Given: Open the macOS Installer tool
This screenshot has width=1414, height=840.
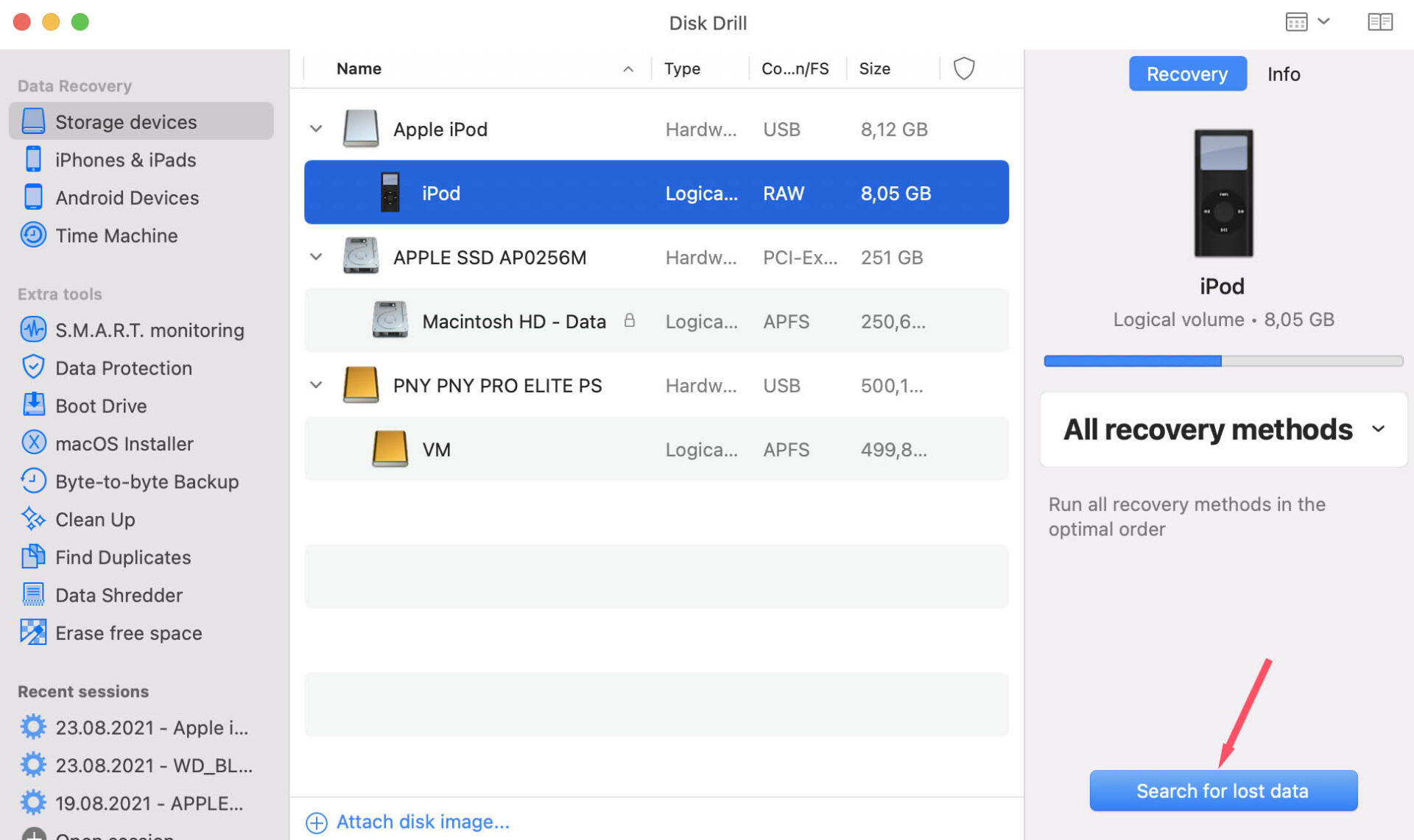Looking at the screenshot, I should [x=124, y=443].
